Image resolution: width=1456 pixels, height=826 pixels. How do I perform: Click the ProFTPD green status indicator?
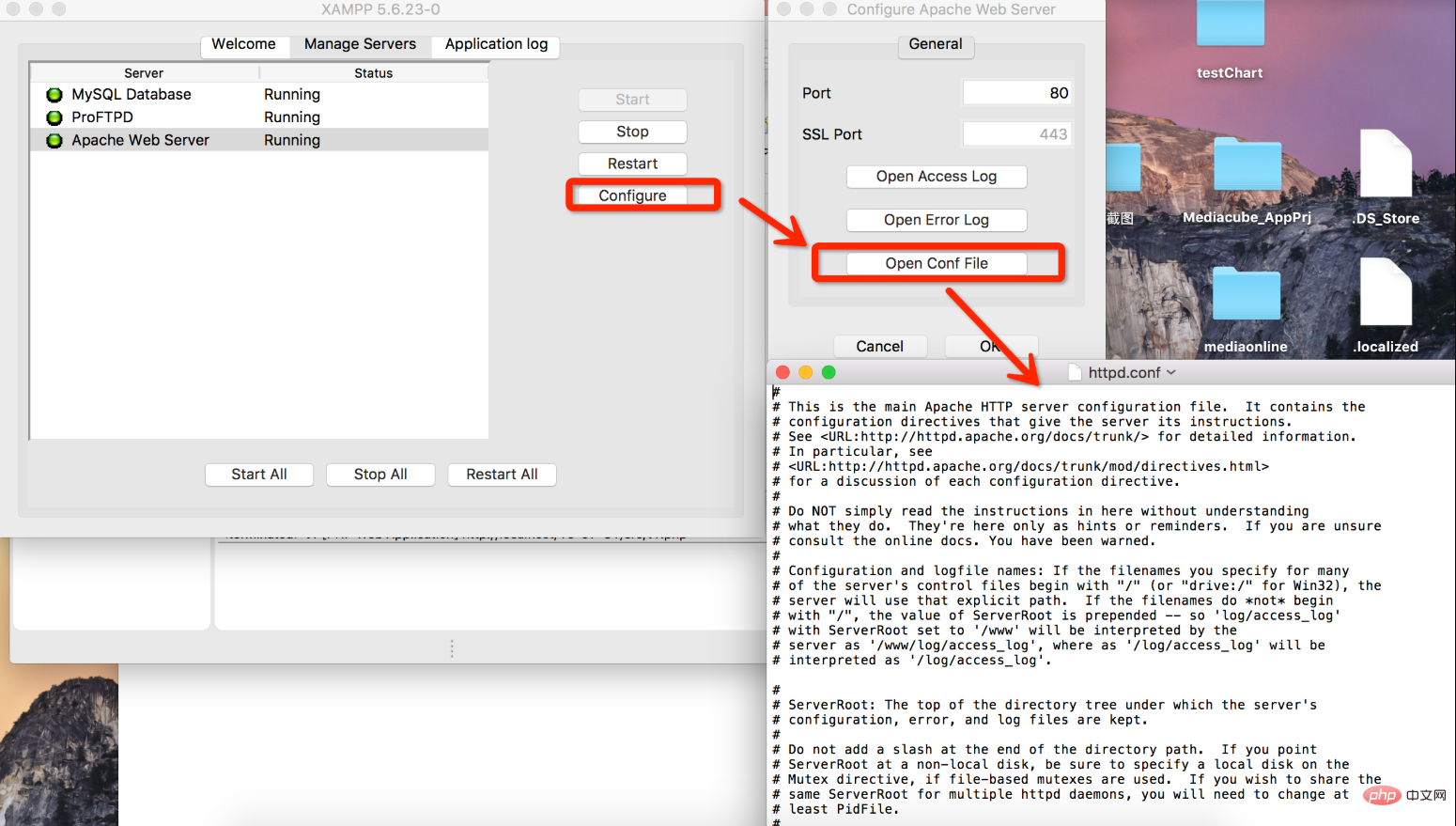pyautogui.click(x=54, y=117)
